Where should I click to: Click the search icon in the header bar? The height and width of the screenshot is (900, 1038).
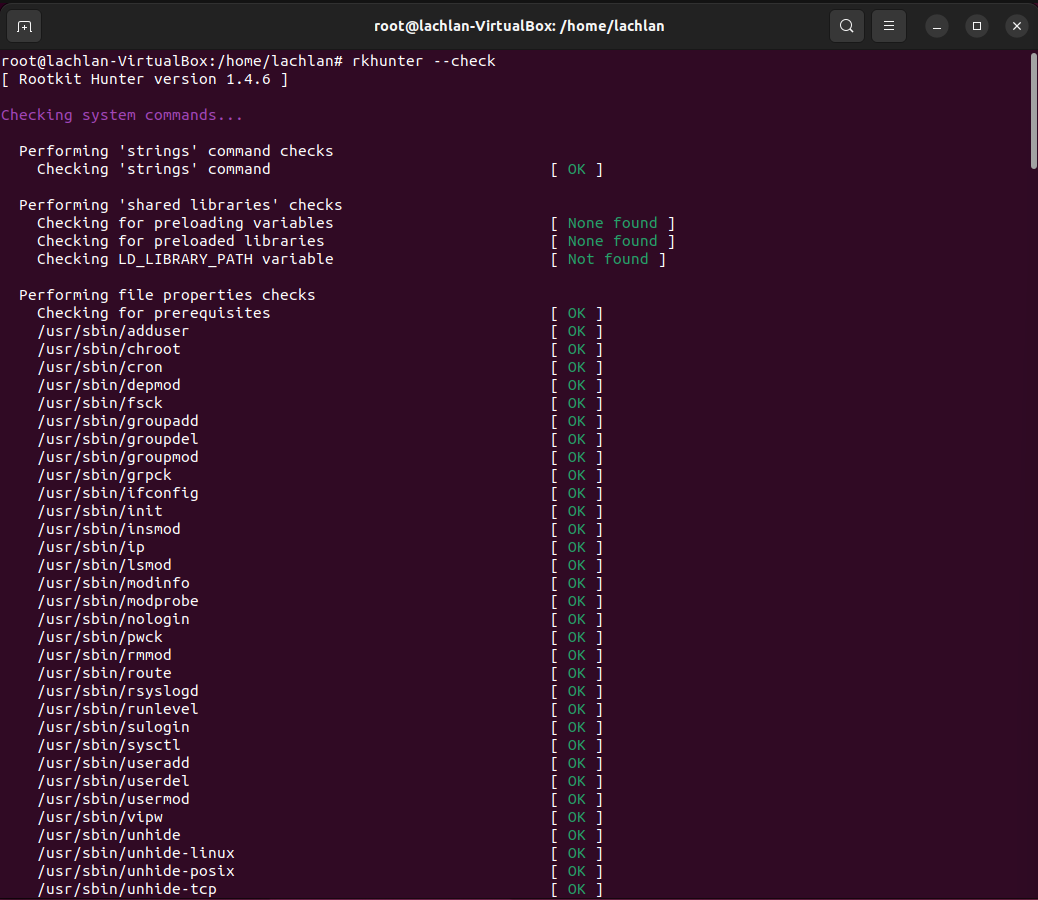pos(847,26)
